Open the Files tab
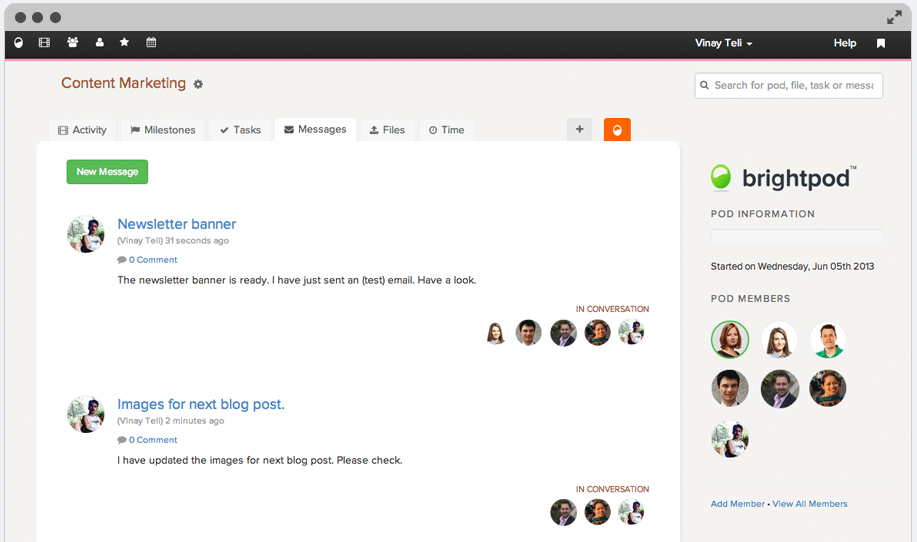The image size is (917, 542). 387,130
